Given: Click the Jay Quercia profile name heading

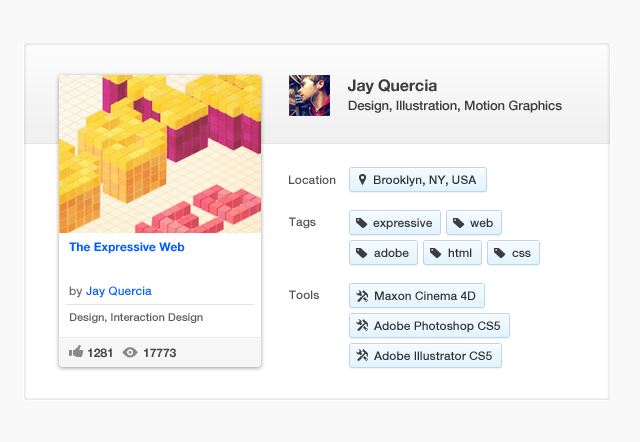Looking at the screenshot, I should coord(392,86).
